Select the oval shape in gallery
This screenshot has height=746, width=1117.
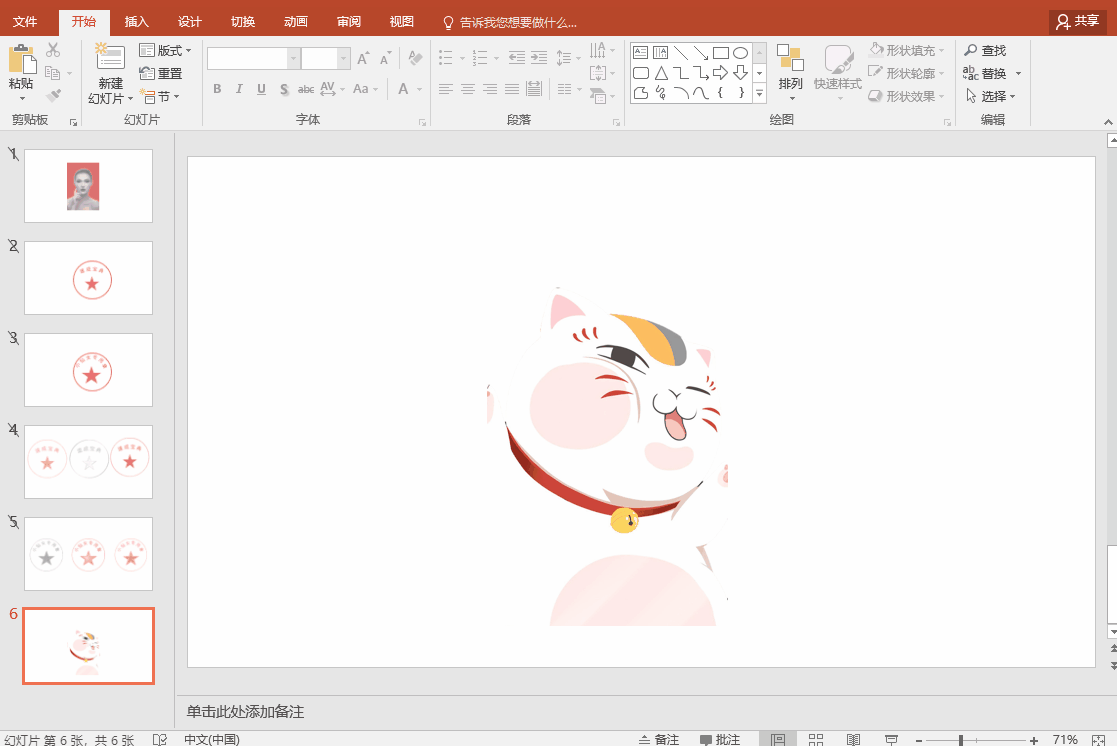(741, 53)
